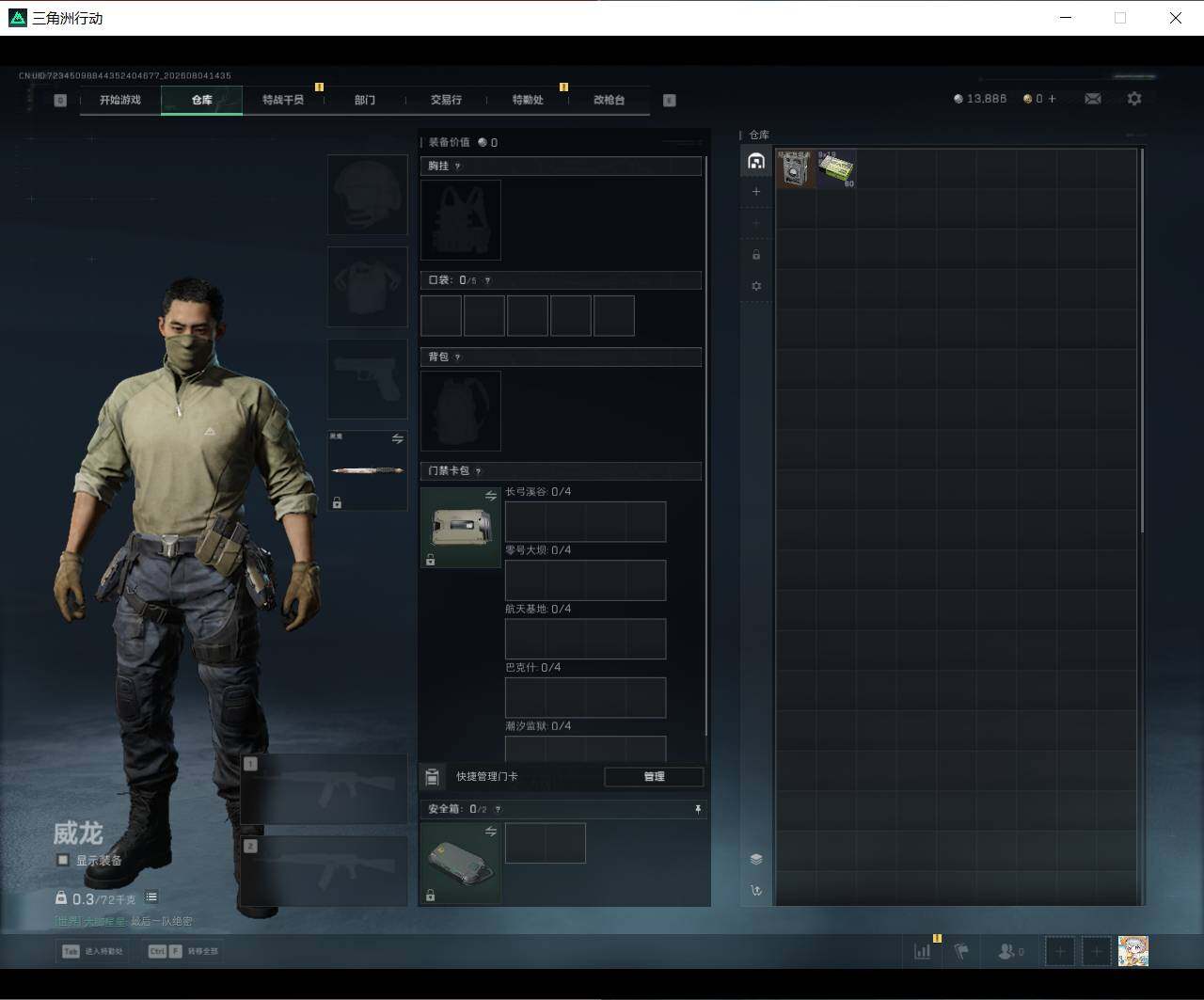1204x1000 pixels.
Task: Click the warehouse sidebar padlock icon
Action: [x=756, y=255]
